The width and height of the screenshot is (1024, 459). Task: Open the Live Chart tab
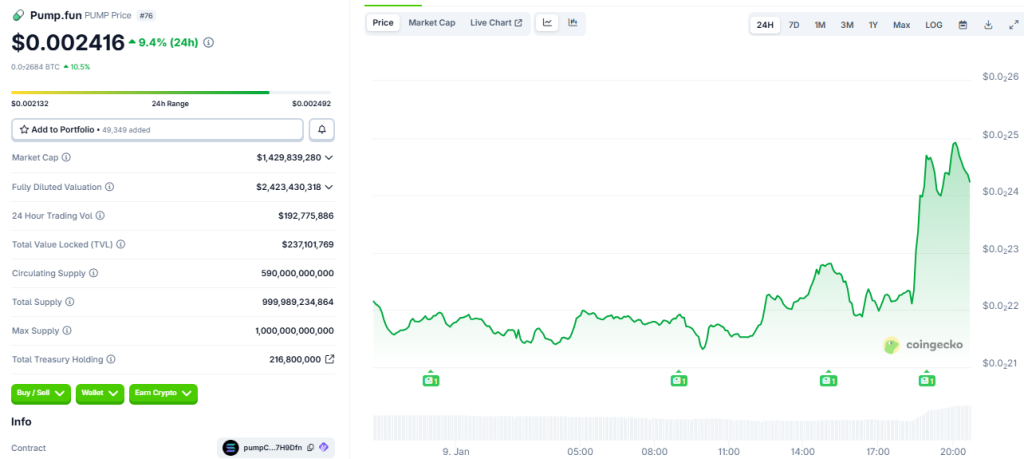[x=495, y=23]
